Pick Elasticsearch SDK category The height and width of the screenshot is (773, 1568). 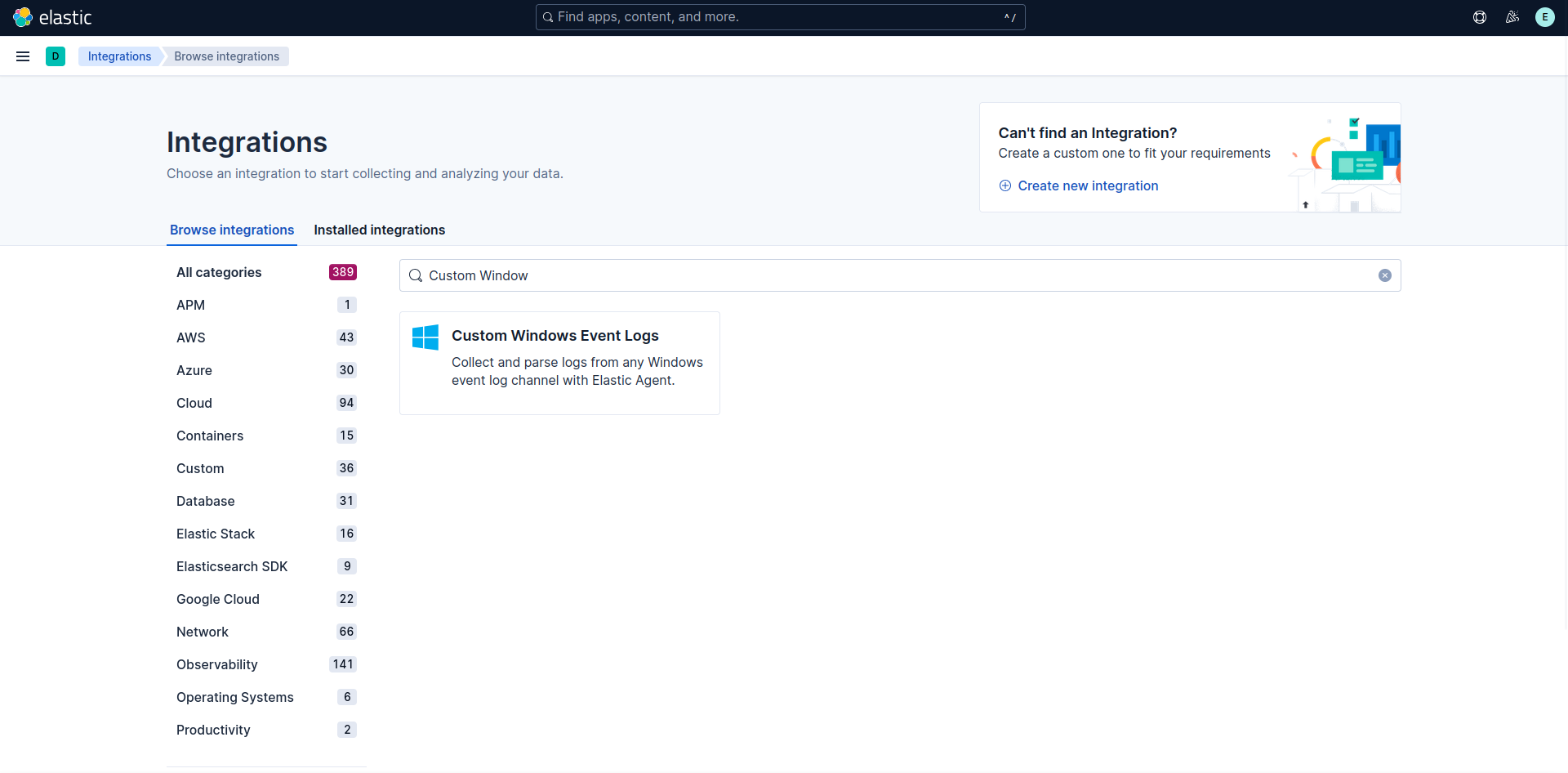pos(266,566)
